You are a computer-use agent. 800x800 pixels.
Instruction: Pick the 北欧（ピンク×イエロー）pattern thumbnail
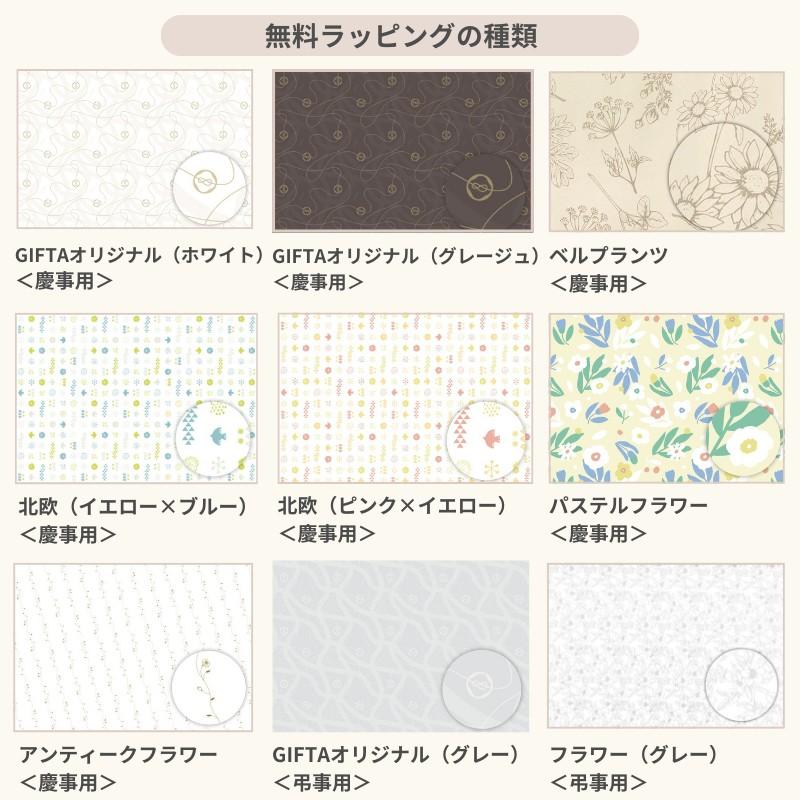(405, 398)
